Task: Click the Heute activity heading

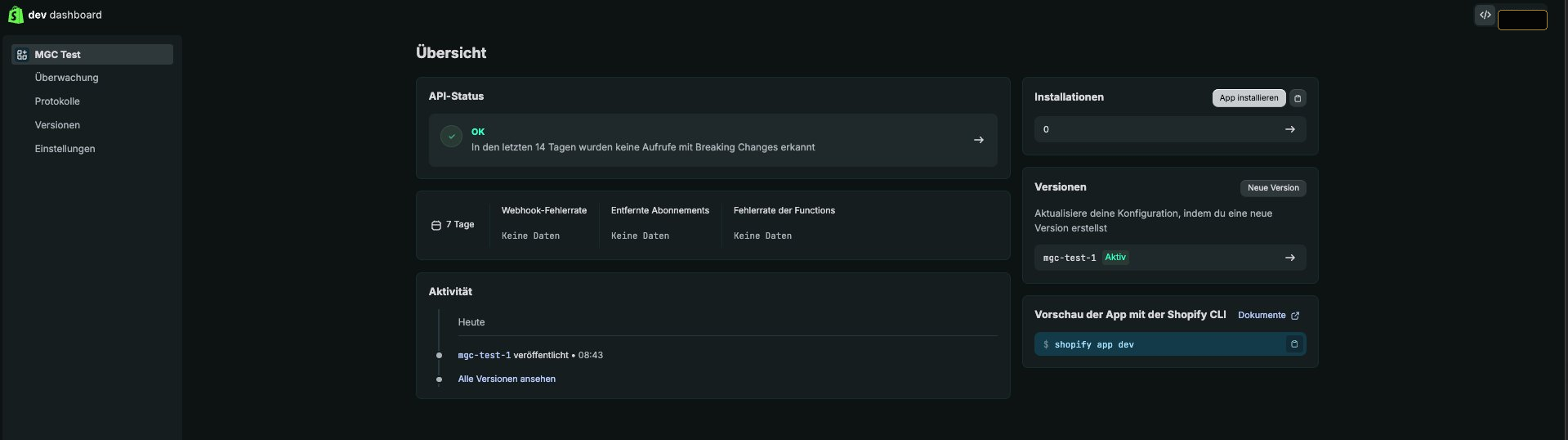Action: coord(471,322)
